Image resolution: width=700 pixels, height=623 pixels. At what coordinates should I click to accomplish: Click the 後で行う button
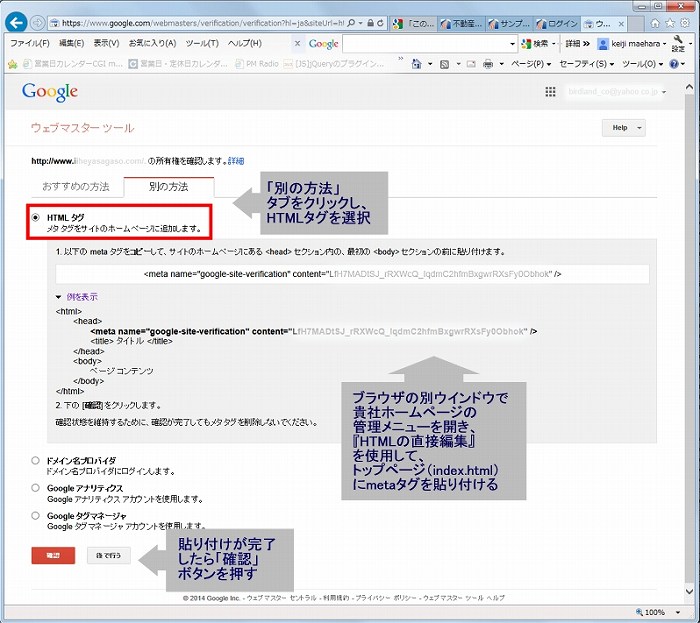(x=108, y=555)
